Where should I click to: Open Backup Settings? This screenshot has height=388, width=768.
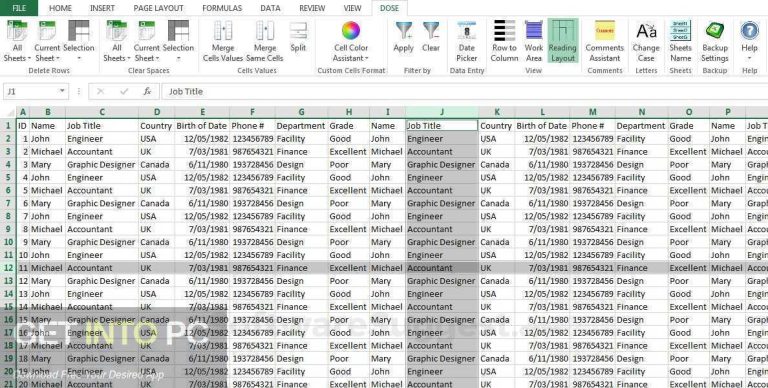[715, 30]
